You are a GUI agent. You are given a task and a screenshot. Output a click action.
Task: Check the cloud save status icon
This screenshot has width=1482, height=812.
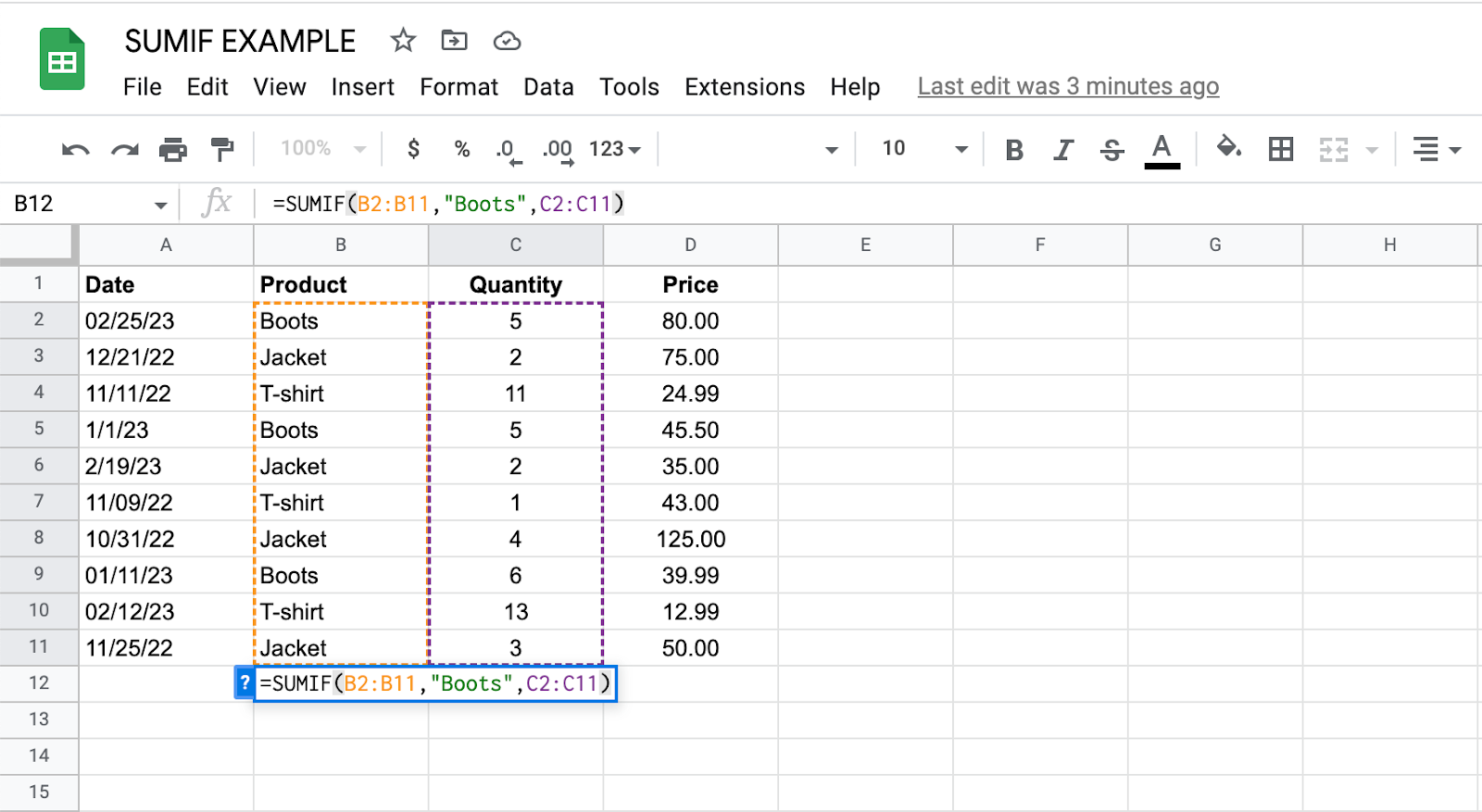point(507,41)
